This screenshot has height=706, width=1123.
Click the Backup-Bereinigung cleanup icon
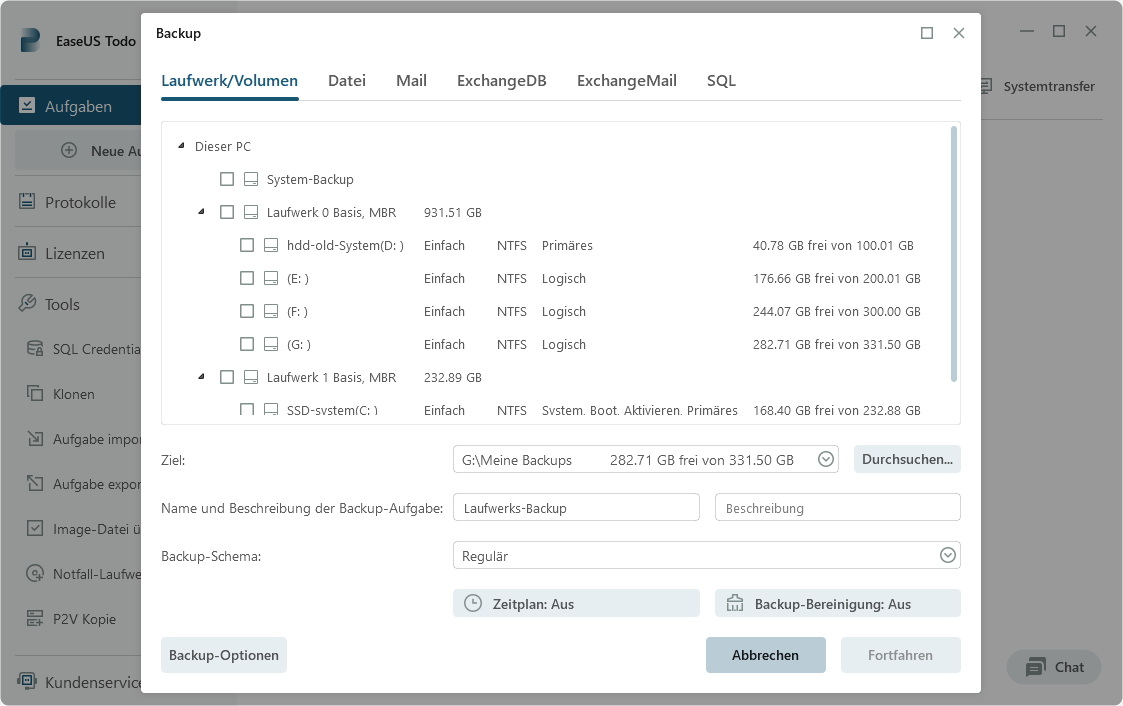(x=735, y=603)
